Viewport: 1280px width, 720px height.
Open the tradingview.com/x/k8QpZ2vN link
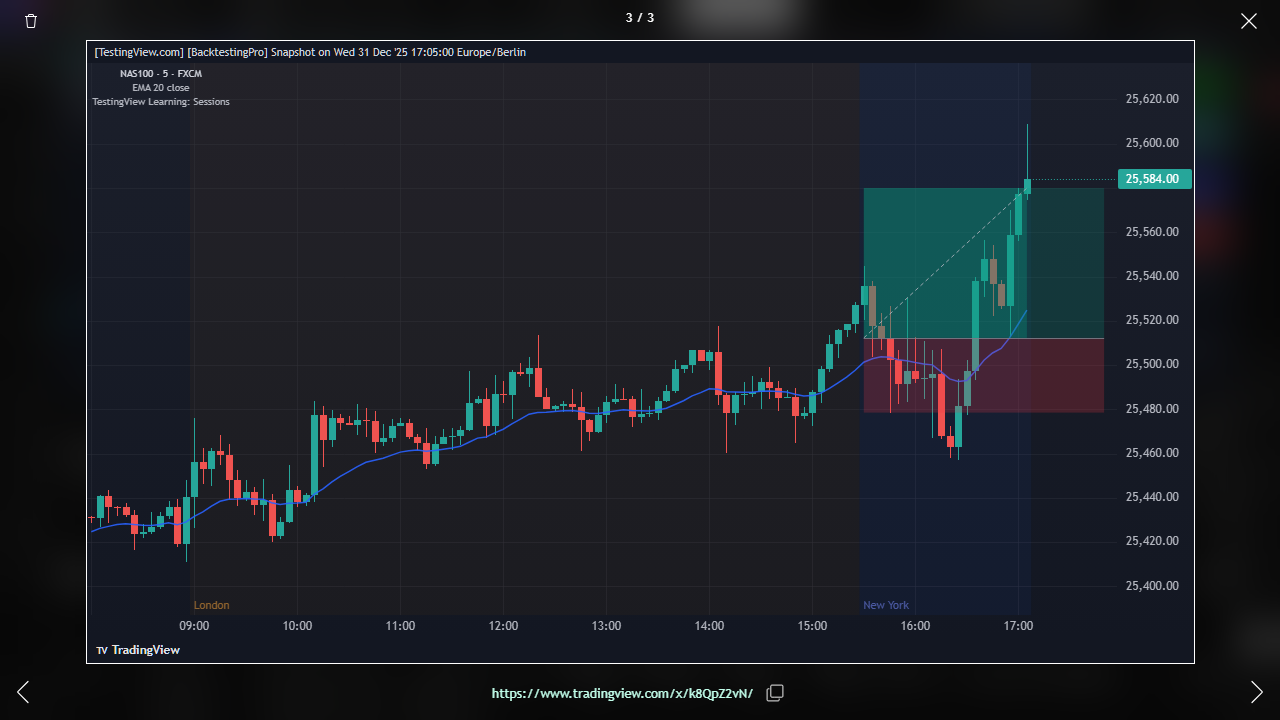click(x=622, y=693)
